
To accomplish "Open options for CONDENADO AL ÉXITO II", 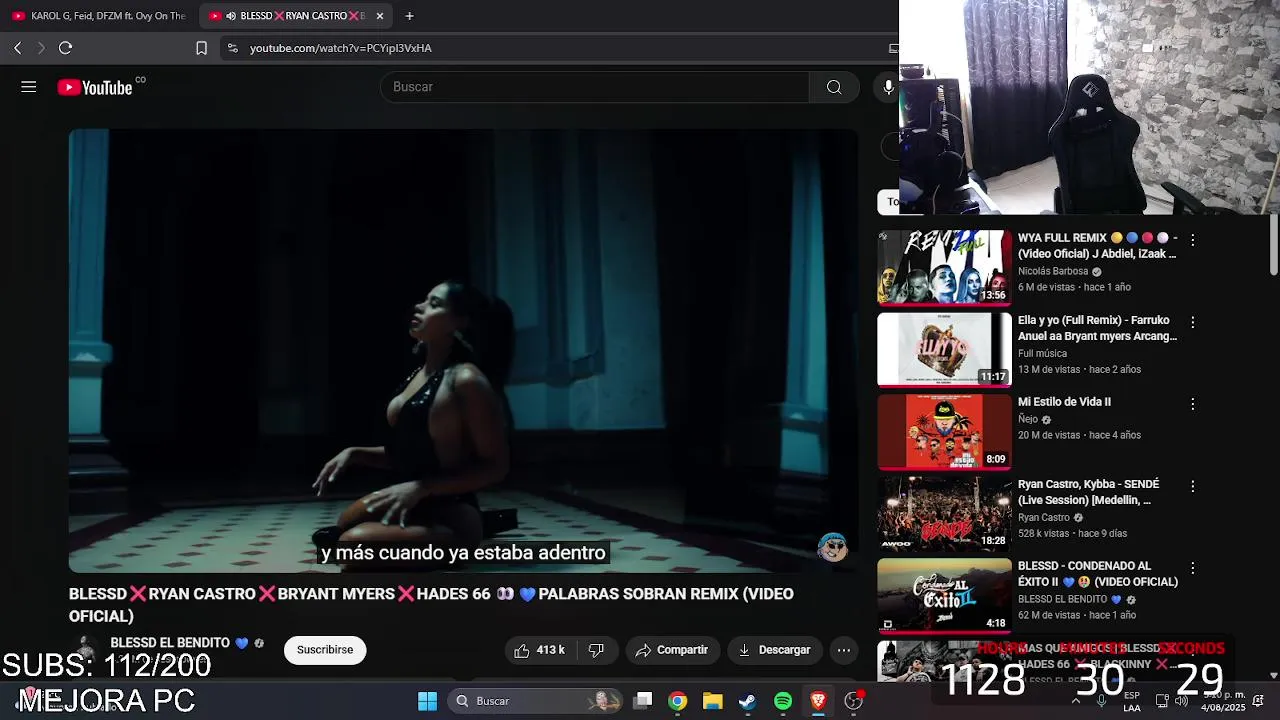I will coord(1192,568).
